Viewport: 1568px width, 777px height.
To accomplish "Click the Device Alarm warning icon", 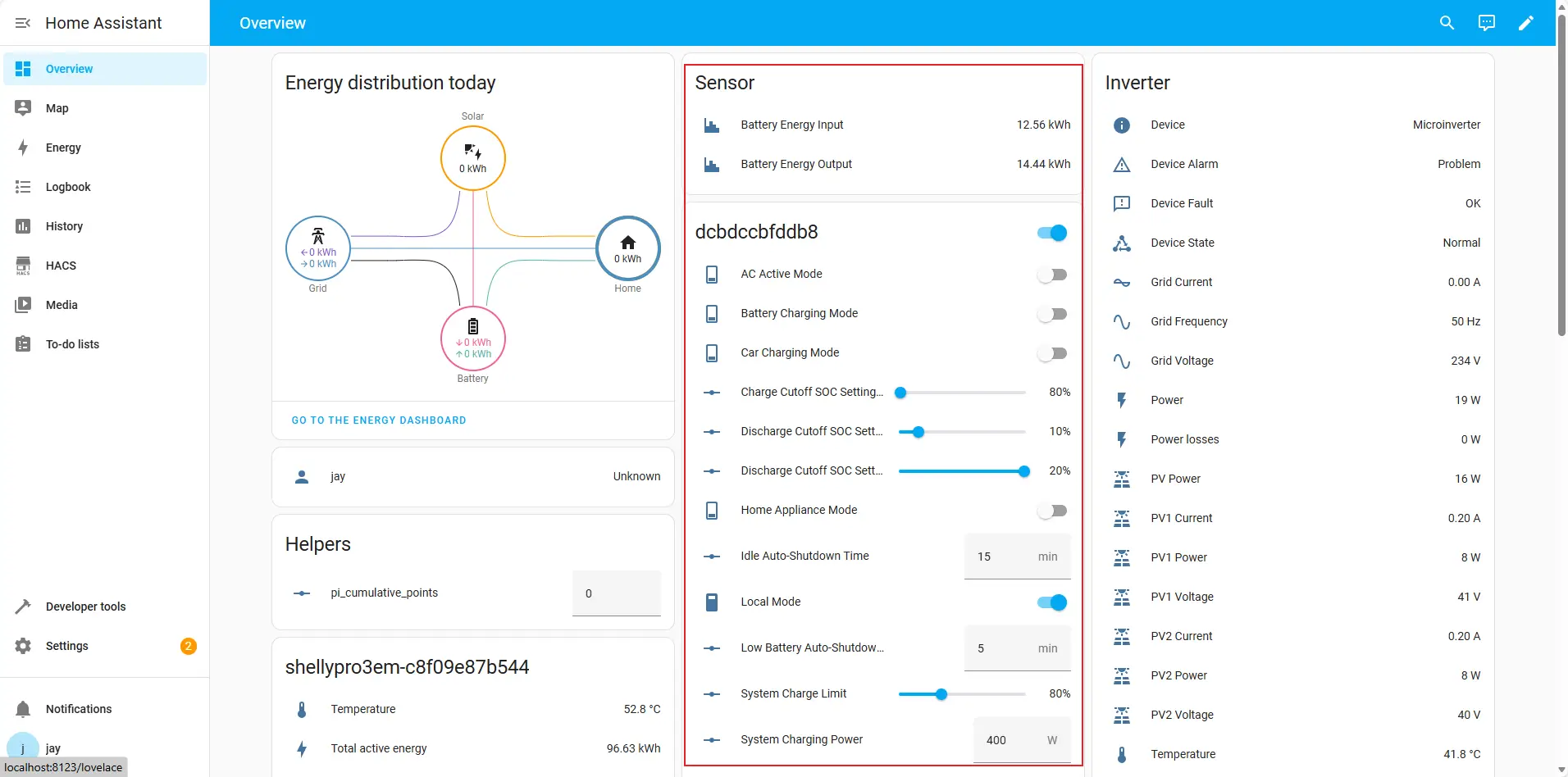I will tap(1121, 165).
